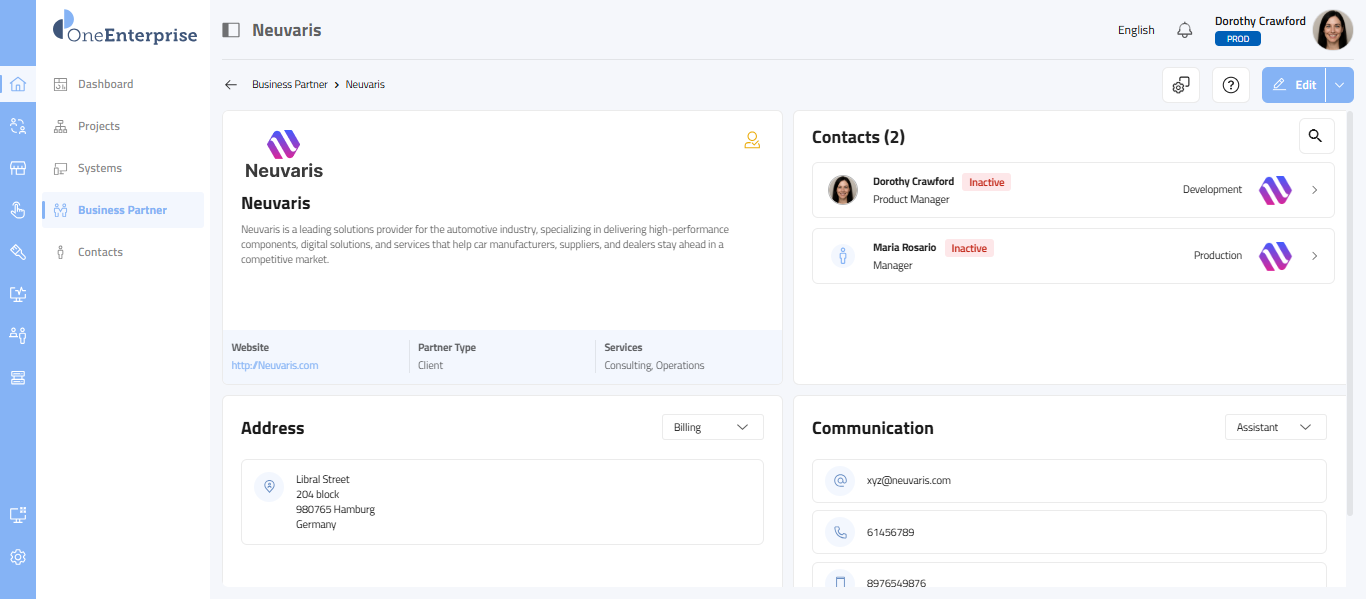Image resolution: width=1366 pixels, height=599 pixels.
Task: Click Dorothy Crawford's profile avatar at top
Action: (x=1332, y=30)
